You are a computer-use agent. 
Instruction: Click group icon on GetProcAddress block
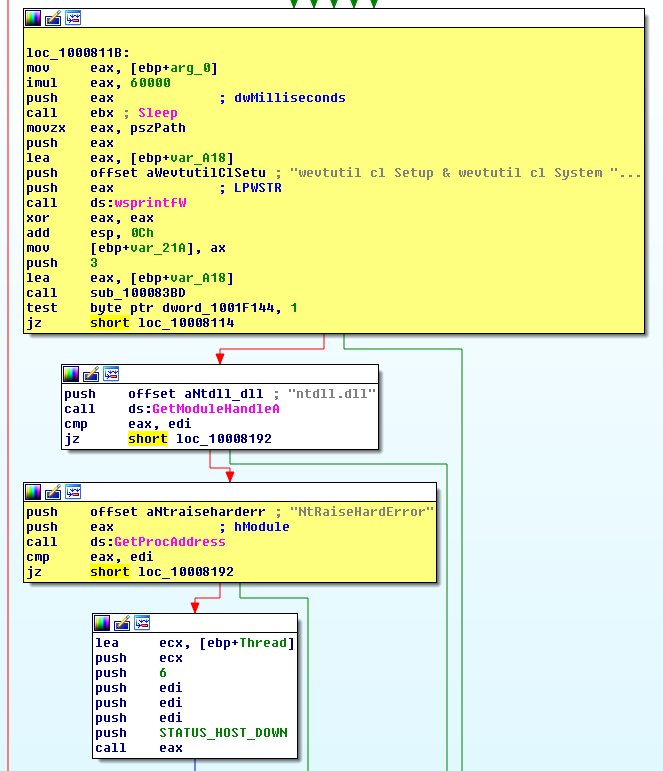(72, 492)
